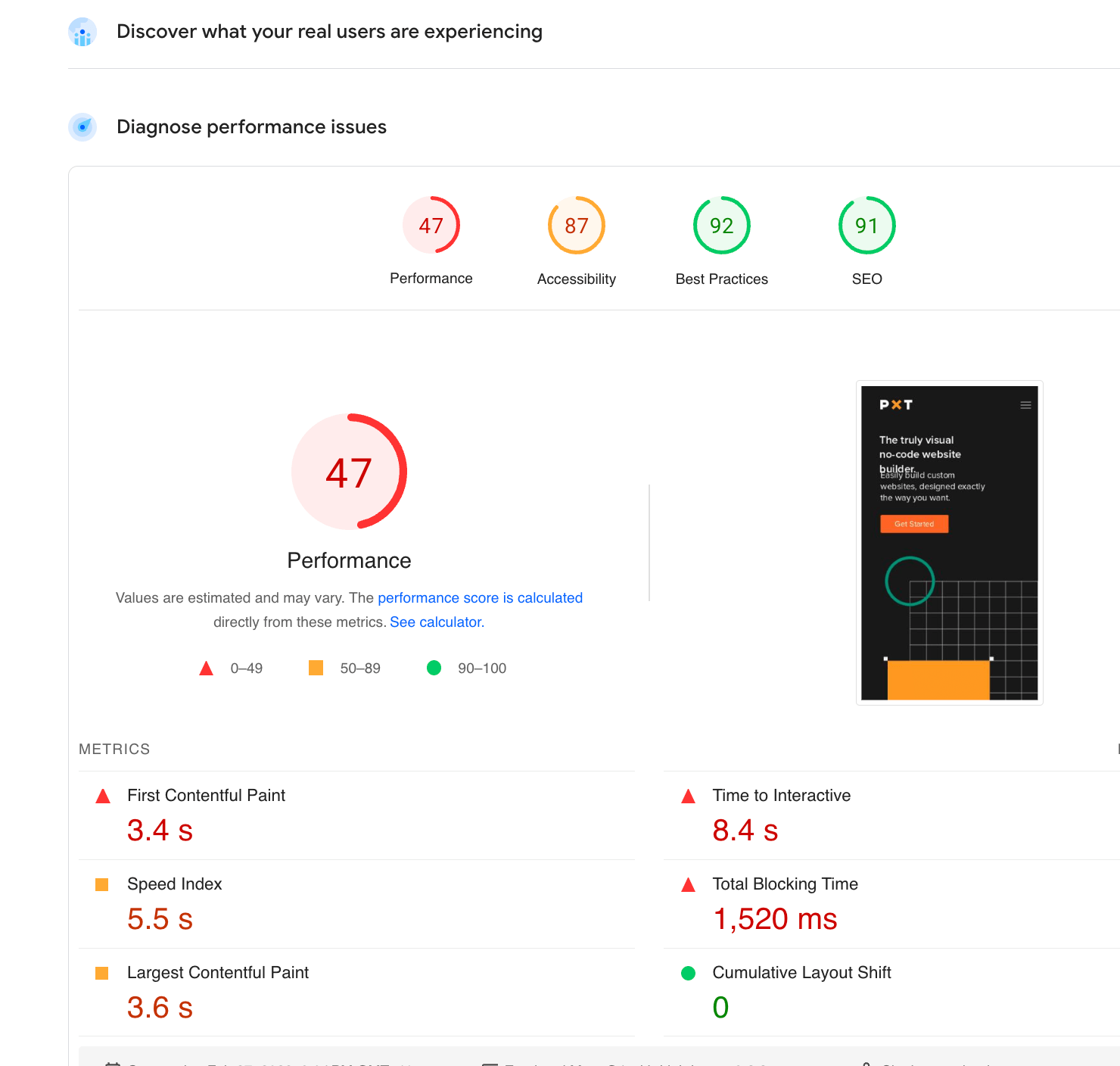Click the 50–89 legend square icon
The width and height of the screenshot is (1120, 1066).
pos(316,668)
